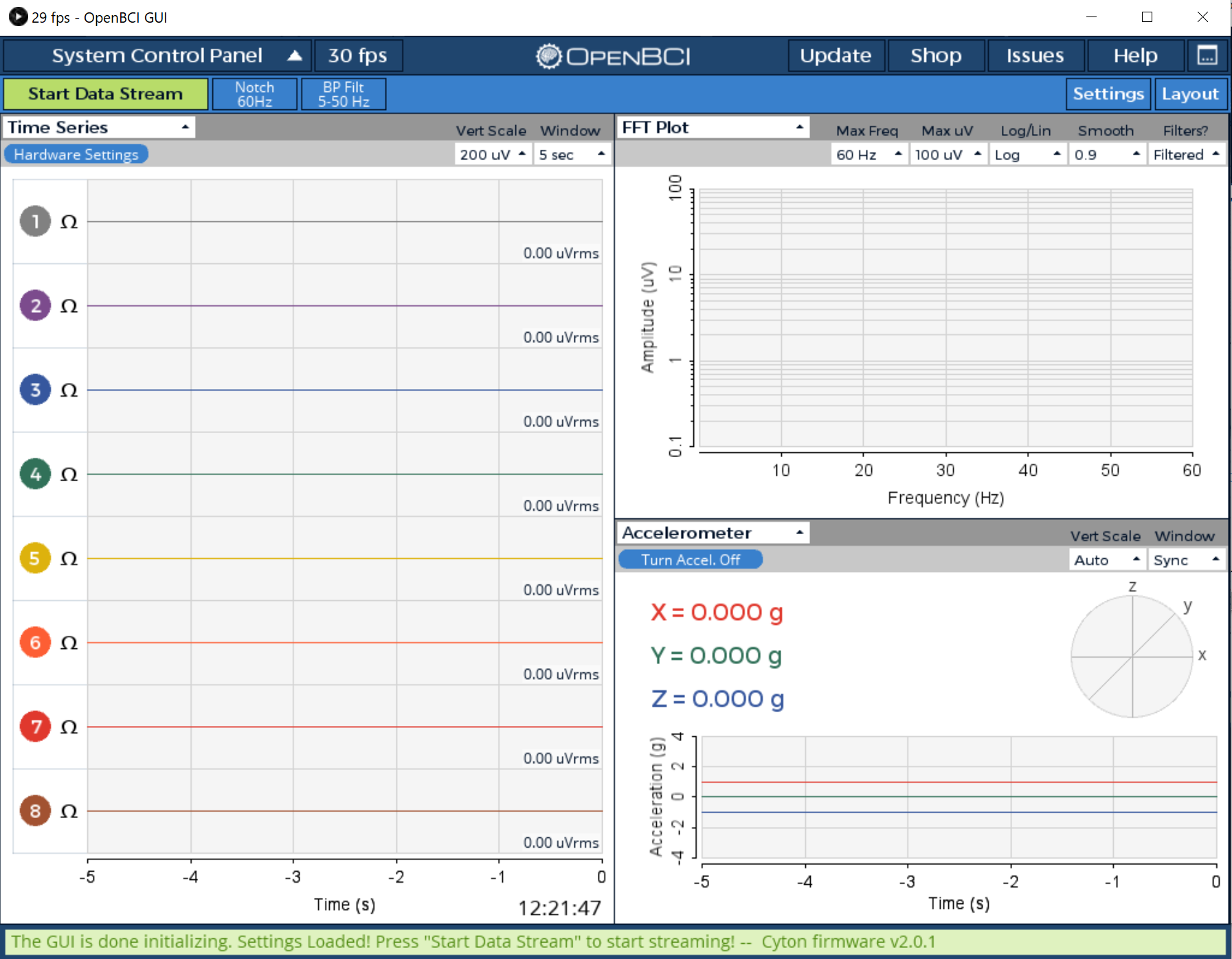Click the OpenBCI logo
This screenshot has height=959, width=1232.
[x=613, y=56]
